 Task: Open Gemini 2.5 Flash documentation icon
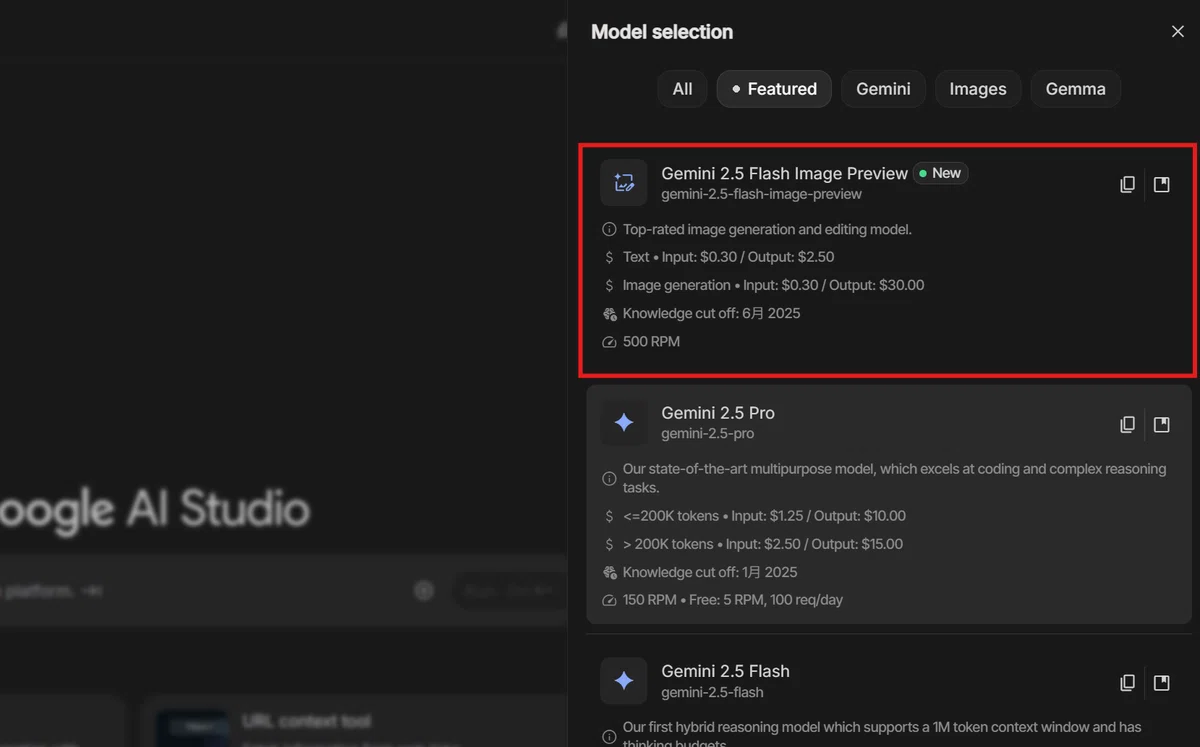click(x=1161, y=683)
